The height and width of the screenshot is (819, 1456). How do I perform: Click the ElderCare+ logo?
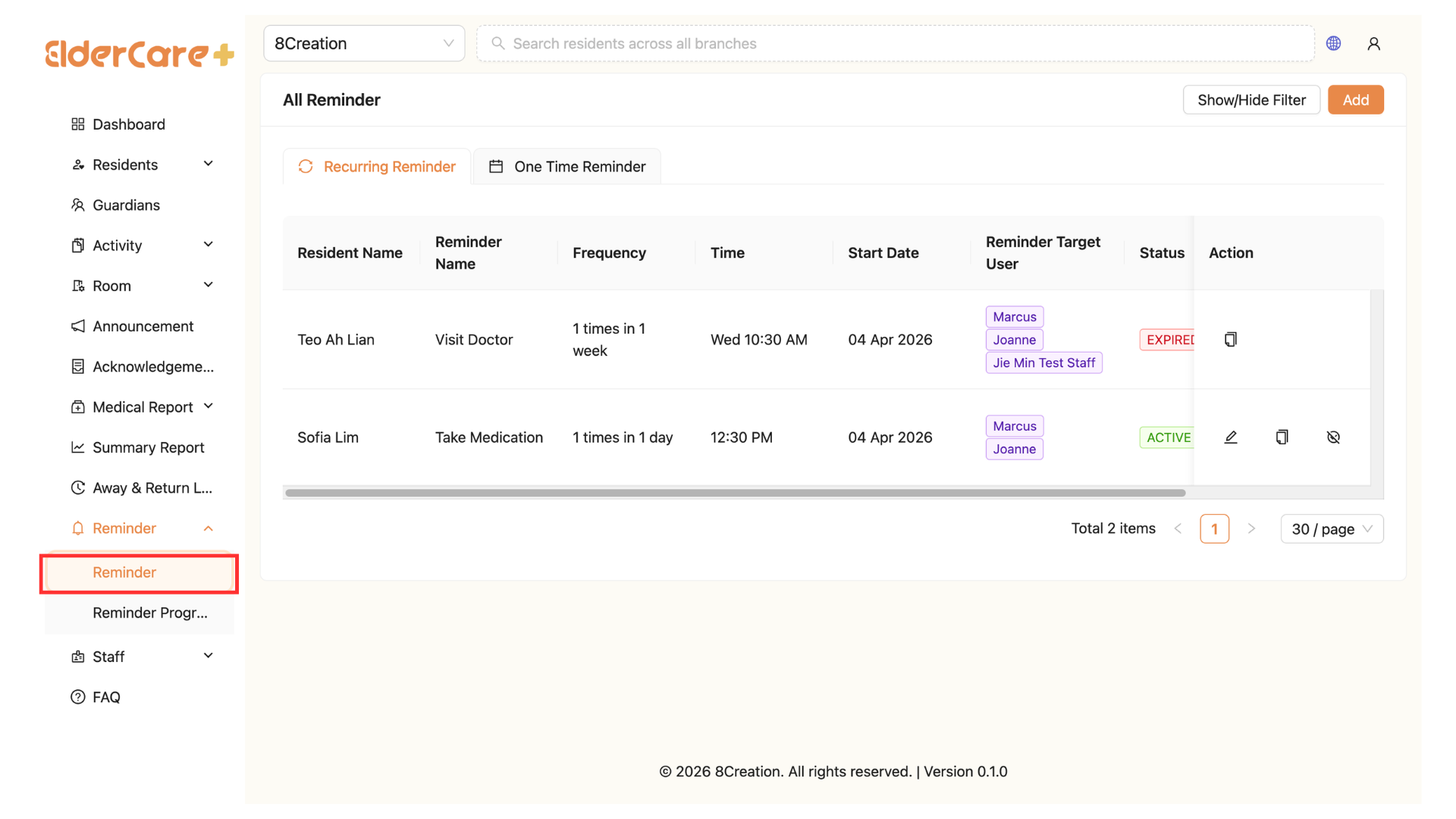coord(140,54)
